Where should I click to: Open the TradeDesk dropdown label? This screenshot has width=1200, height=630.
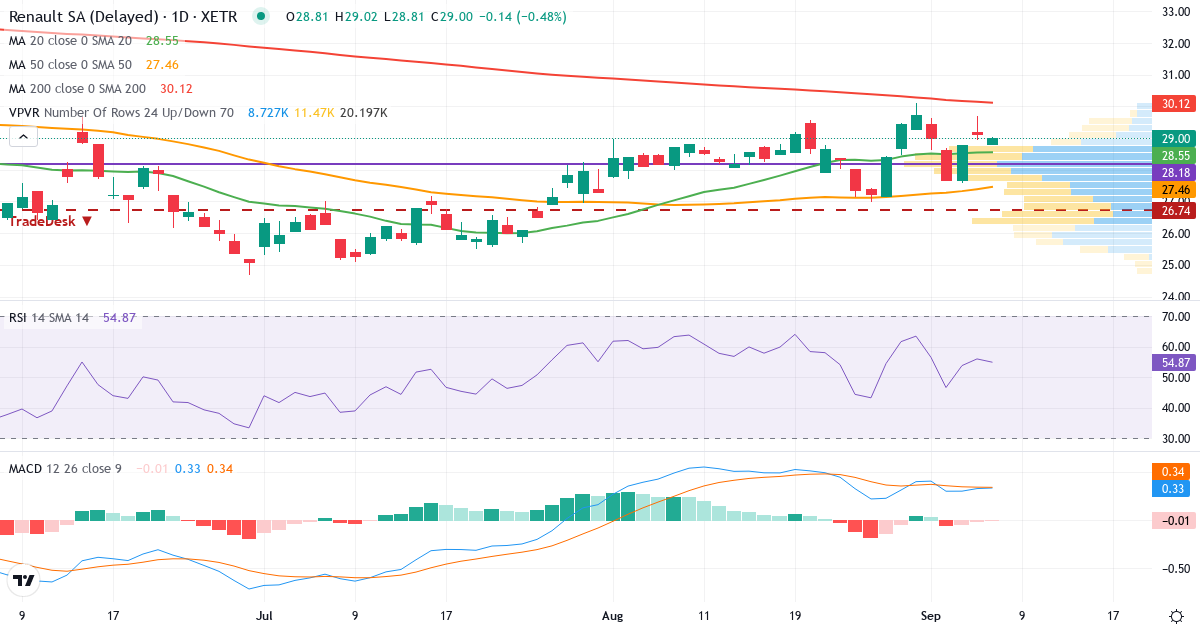[51, 220]
